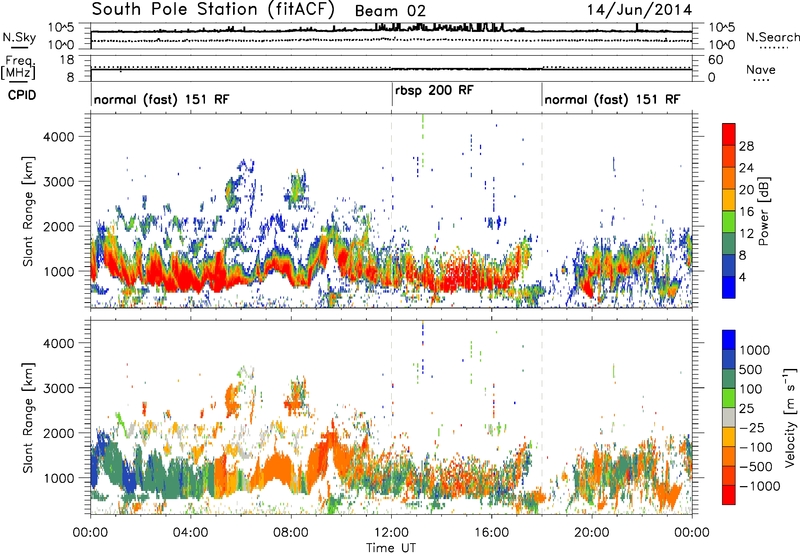Click the 'N.Search' legend label
The image size is (800, 554).
click(772, 37)
